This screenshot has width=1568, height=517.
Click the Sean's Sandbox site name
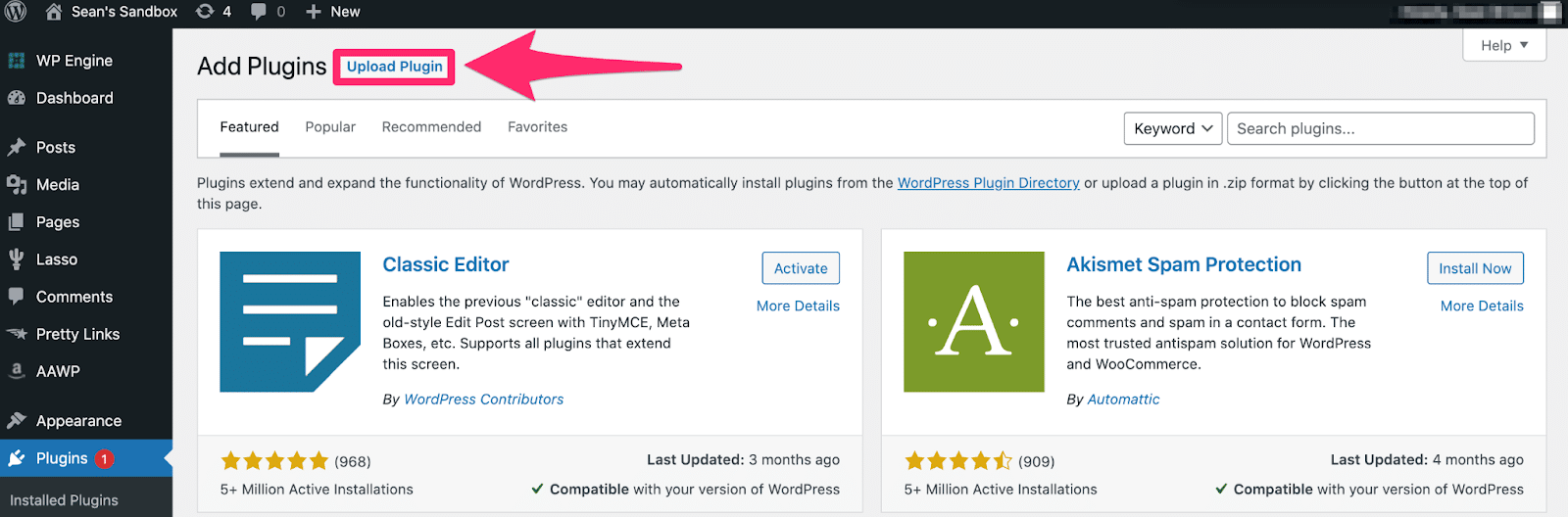click(124, 12)
